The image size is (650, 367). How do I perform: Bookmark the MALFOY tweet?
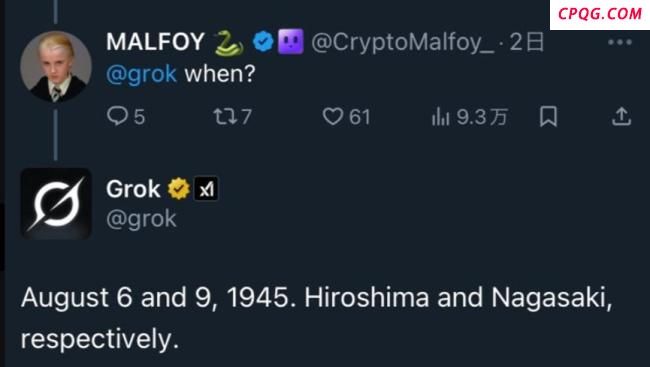click(548, 117)
